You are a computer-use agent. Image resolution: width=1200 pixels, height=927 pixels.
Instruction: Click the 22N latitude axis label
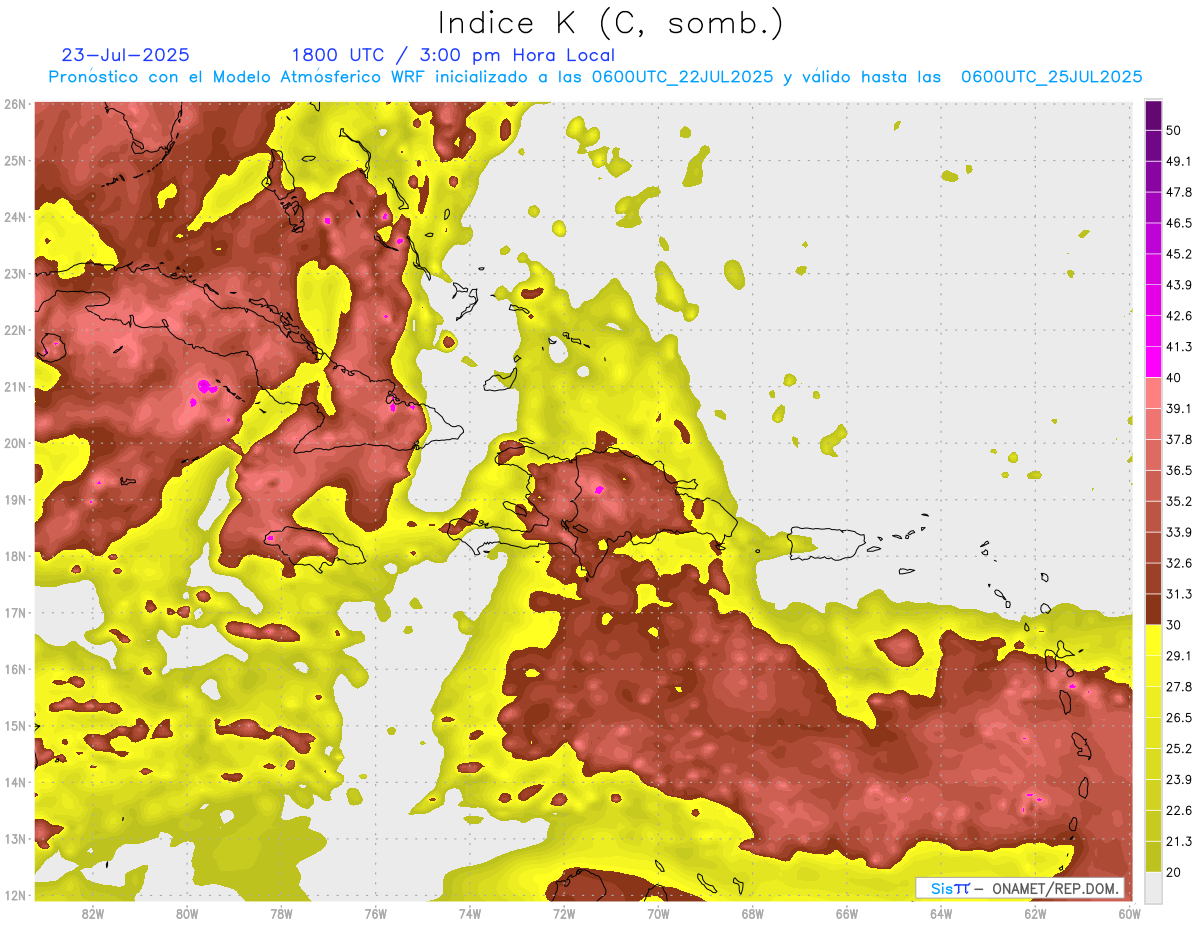pyautogui.click(x=15, y=330)
